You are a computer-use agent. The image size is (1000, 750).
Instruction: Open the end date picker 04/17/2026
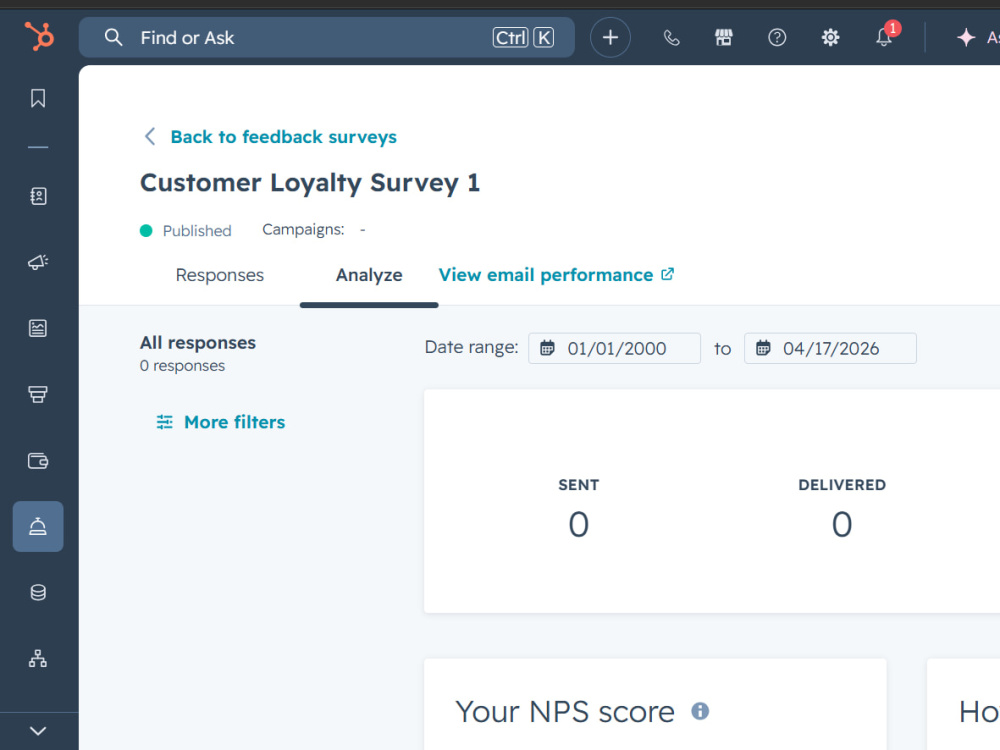830,348
